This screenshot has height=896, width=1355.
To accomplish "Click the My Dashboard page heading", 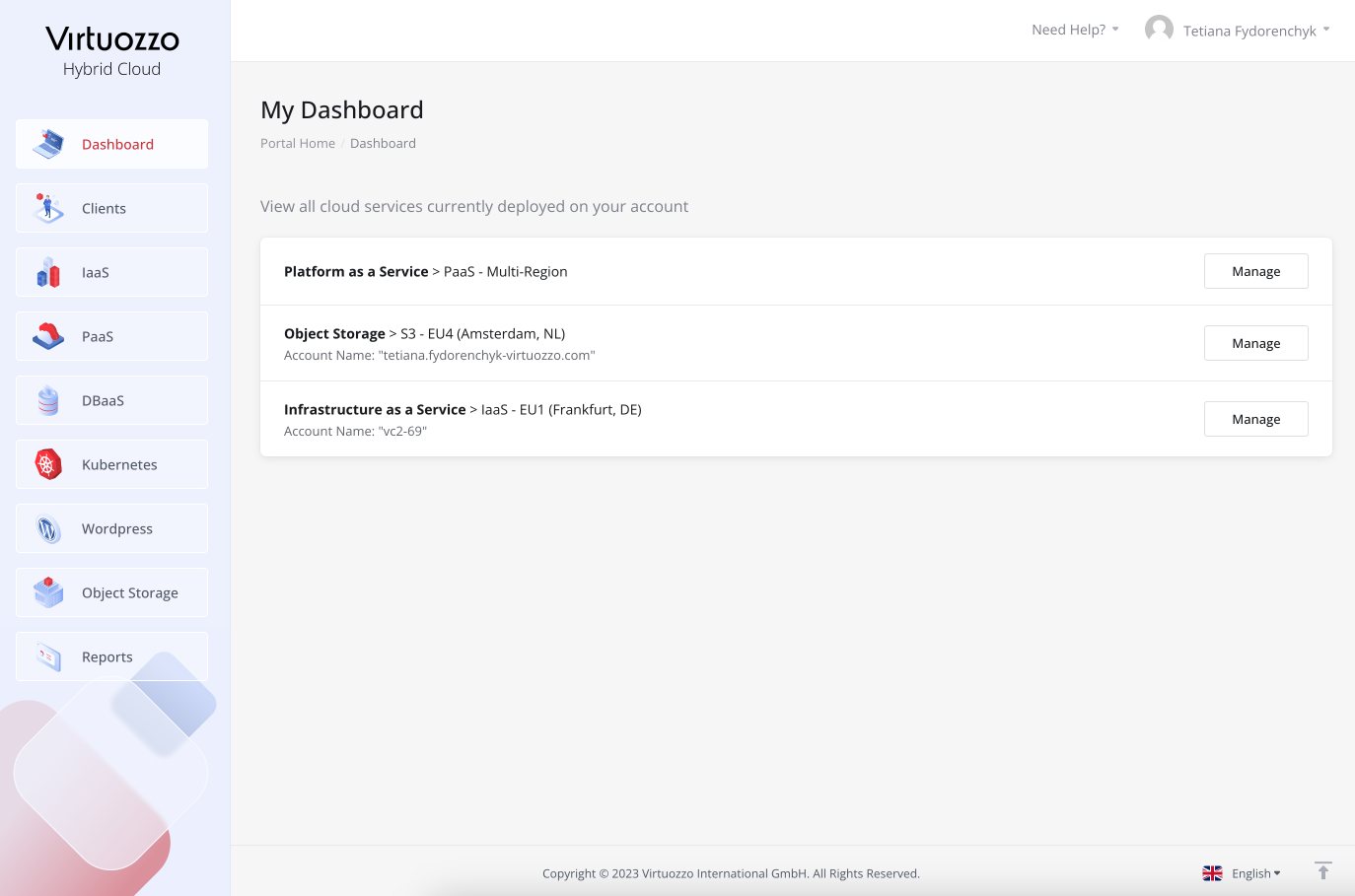I will click(x=342, y=109).
